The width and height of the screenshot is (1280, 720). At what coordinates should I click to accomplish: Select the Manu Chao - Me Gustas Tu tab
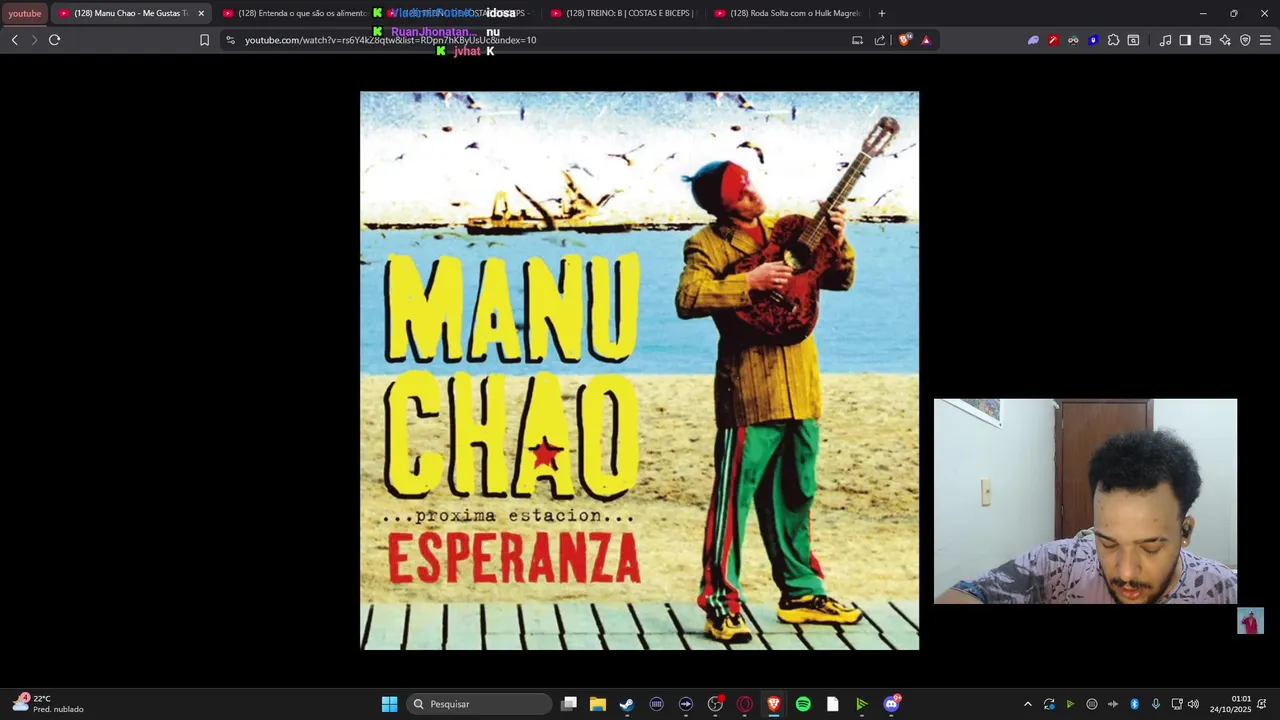124,13
